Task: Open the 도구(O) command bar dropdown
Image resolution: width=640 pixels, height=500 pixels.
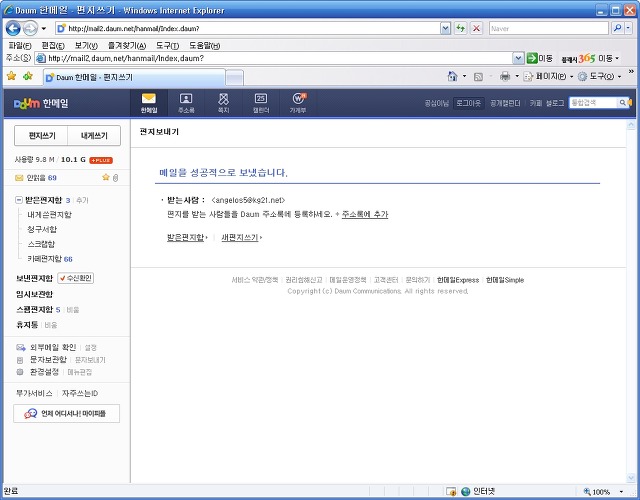Action: (x=600, y=76)
